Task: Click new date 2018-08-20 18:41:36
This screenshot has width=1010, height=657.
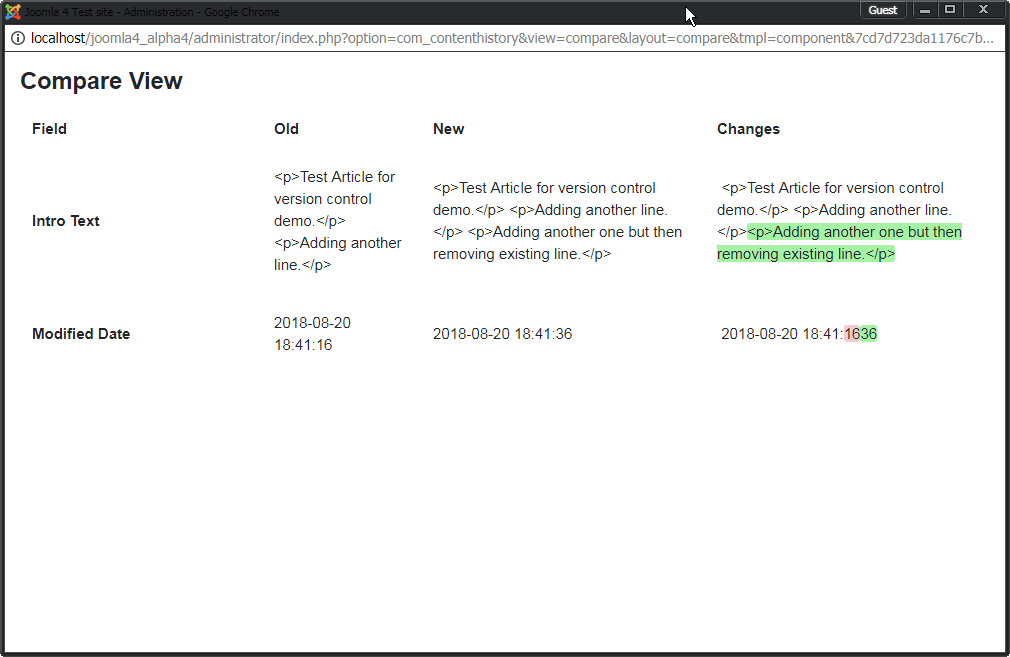Action: pos(502,334)
